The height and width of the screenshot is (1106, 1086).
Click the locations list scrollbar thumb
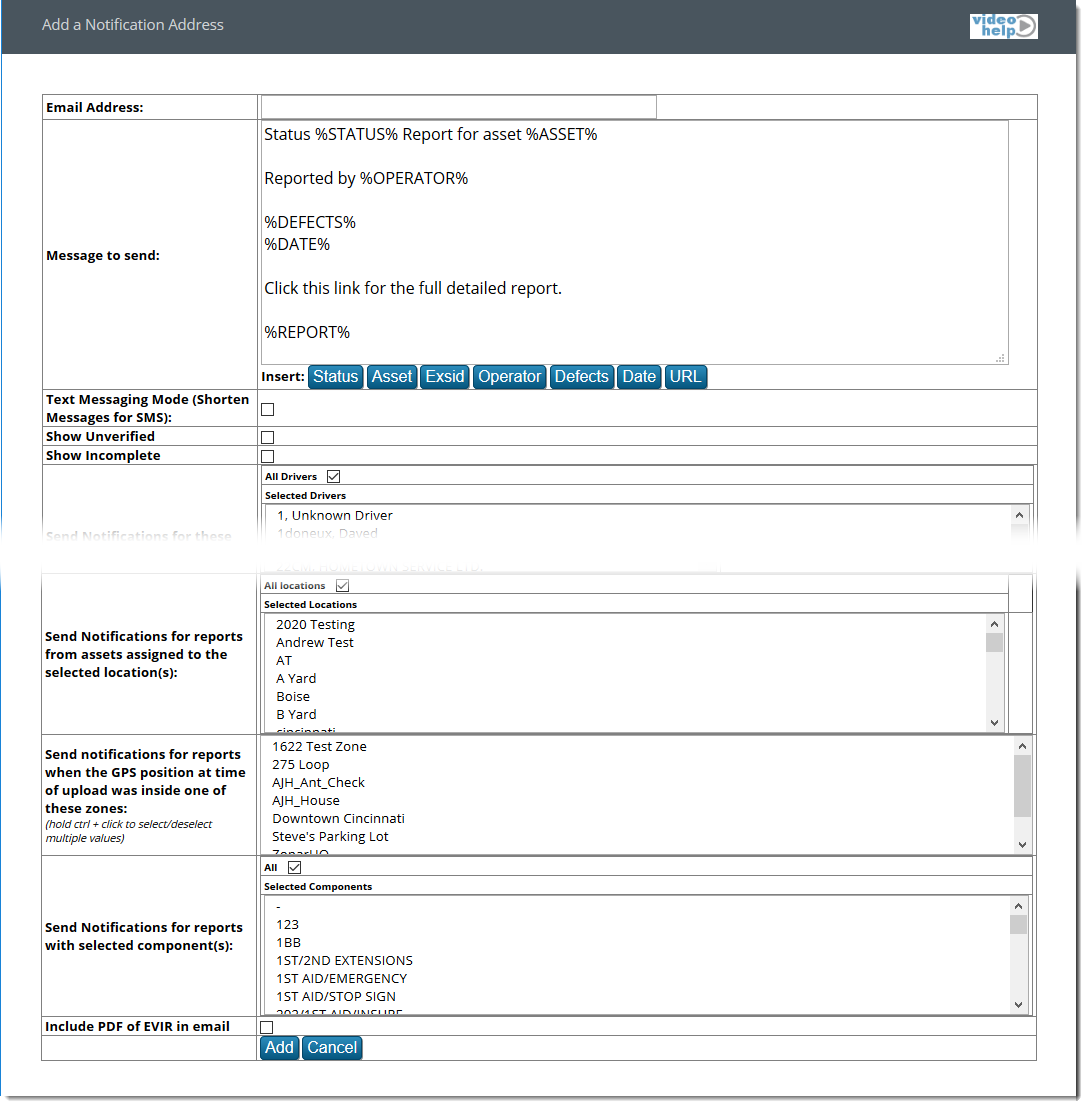994,643
